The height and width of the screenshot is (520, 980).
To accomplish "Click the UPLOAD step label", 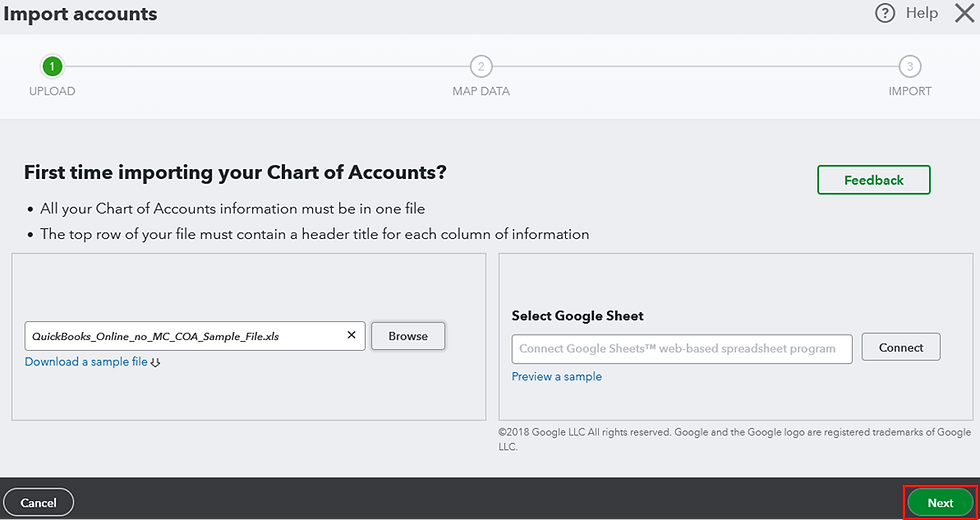I will [x=52, y=91].
